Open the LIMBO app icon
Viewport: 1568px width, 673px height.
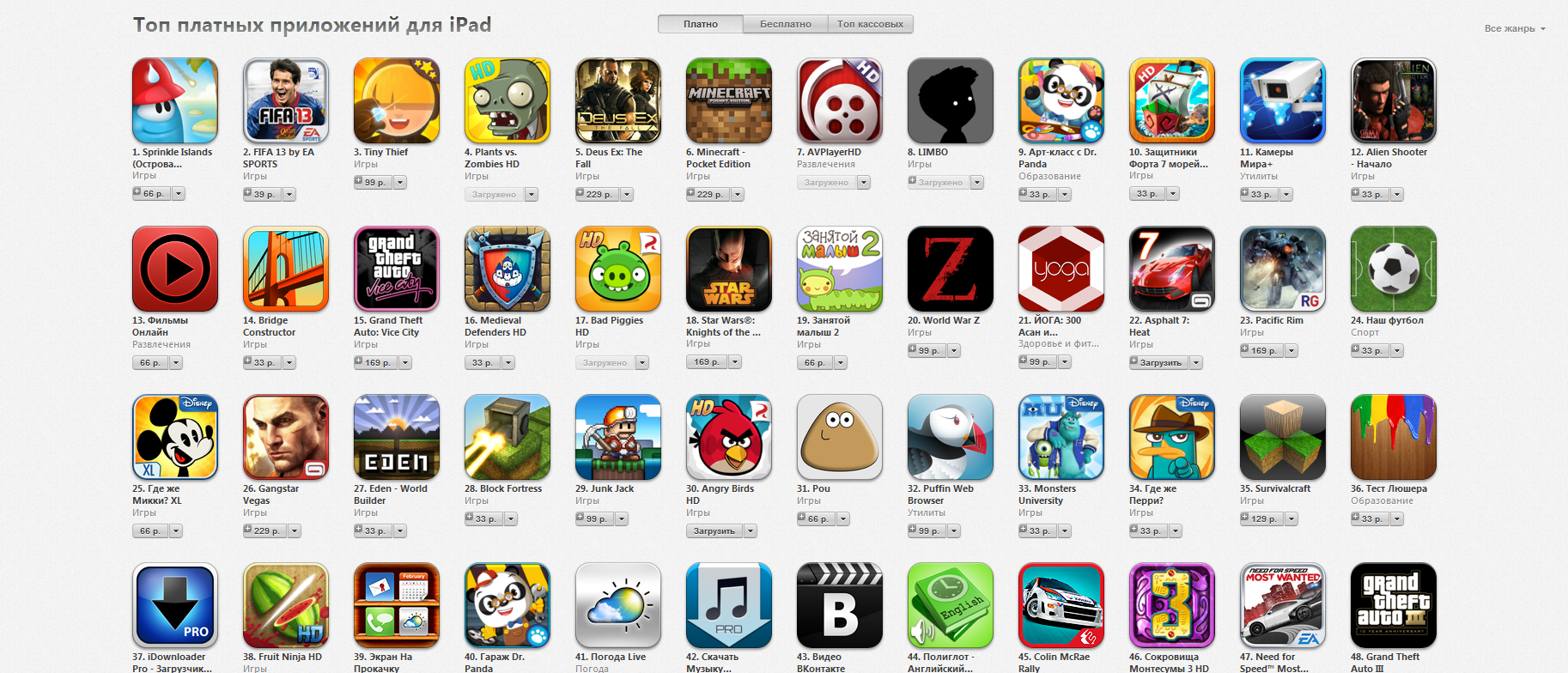click(x=950, y=100)
